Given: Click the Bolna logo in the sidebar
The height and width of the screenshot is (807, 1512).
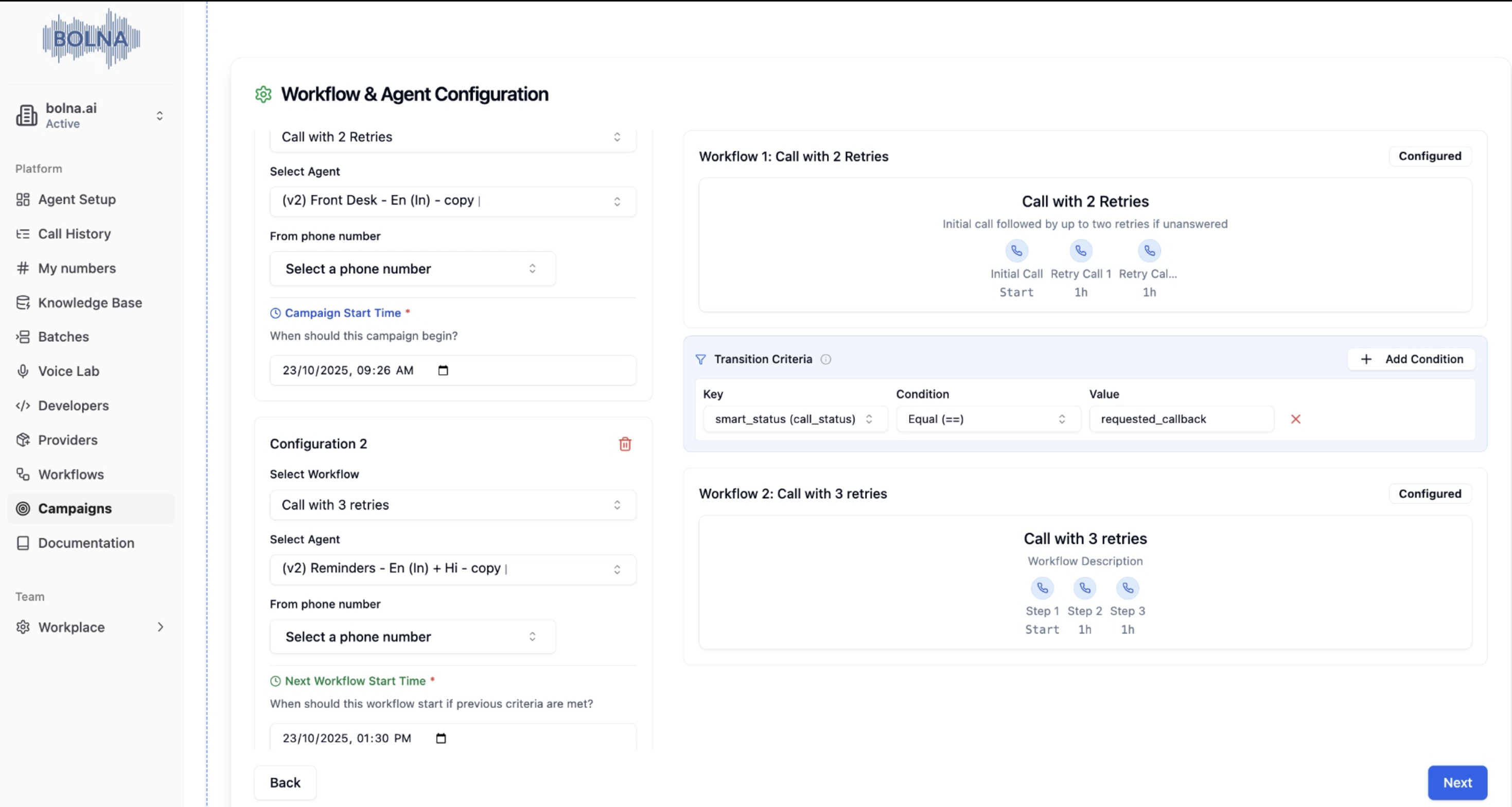Looking at the screenshot, I should tap(91, 39).
